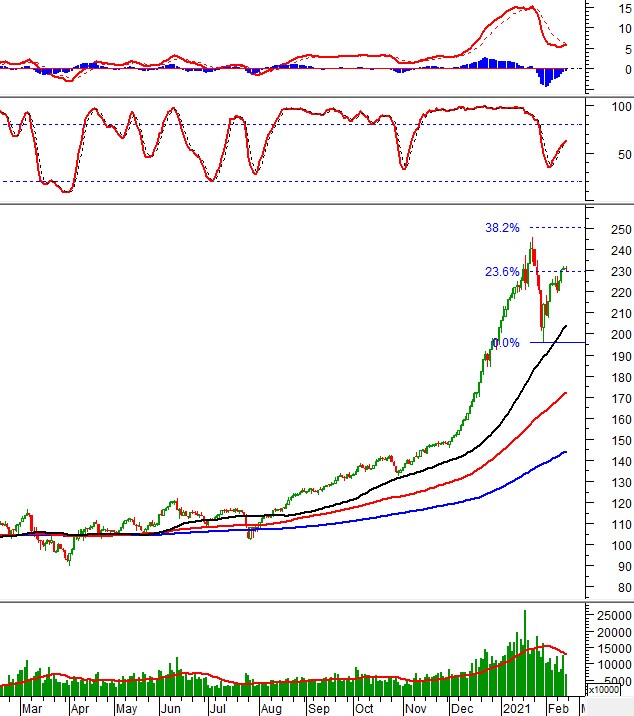634x716 pixels.
Task: Click the 15000 volume axis value
Action: pyautogui.click(x=614, y=648)
